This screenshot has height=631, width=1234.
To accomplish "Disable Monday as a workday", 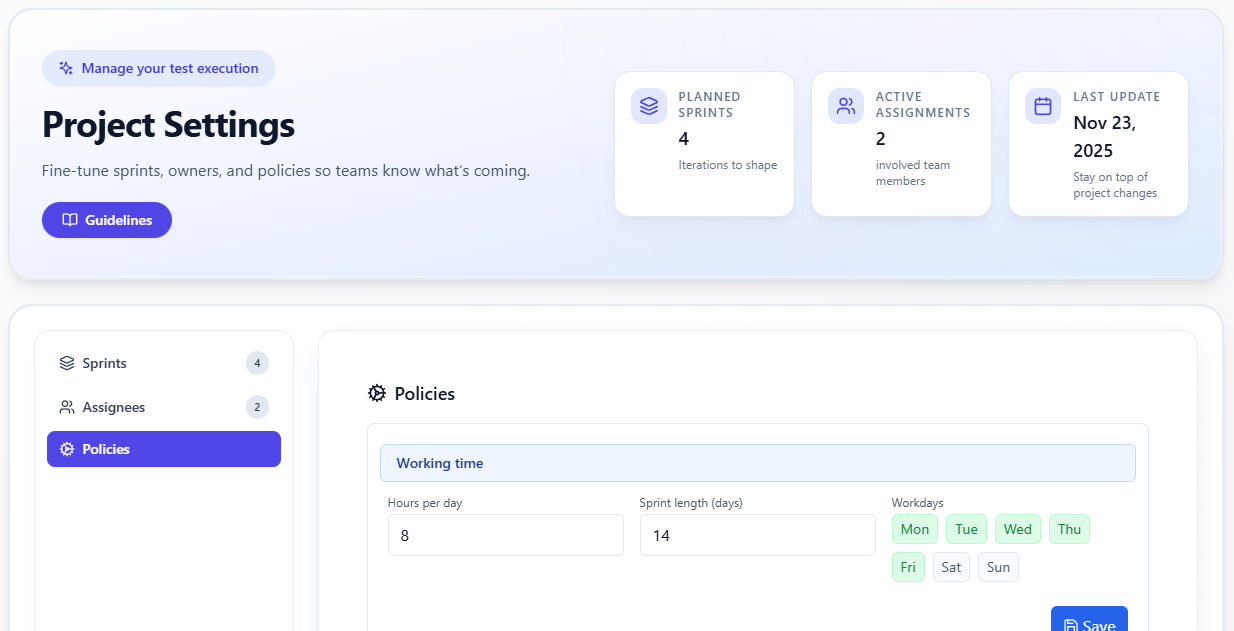I will click(914, 529).
